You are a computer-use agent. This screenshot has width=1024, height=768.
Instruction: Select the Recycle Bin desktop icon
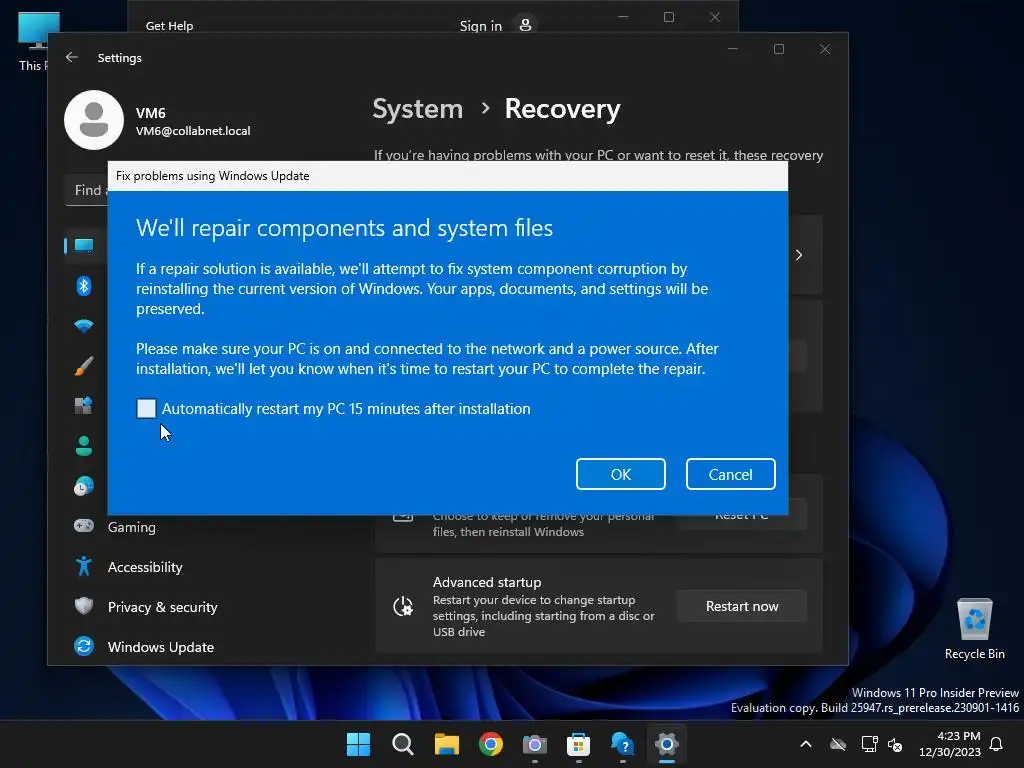[974, 630]
